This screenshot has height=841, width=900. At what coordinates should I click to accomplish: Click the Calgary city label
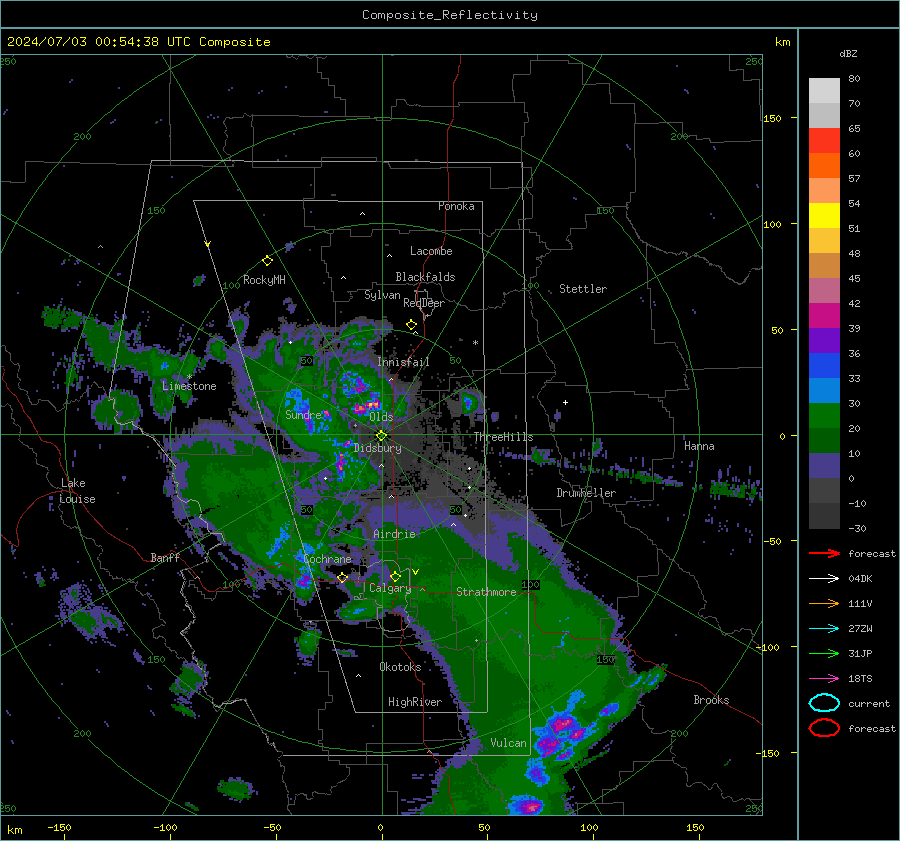coord(390,588)
